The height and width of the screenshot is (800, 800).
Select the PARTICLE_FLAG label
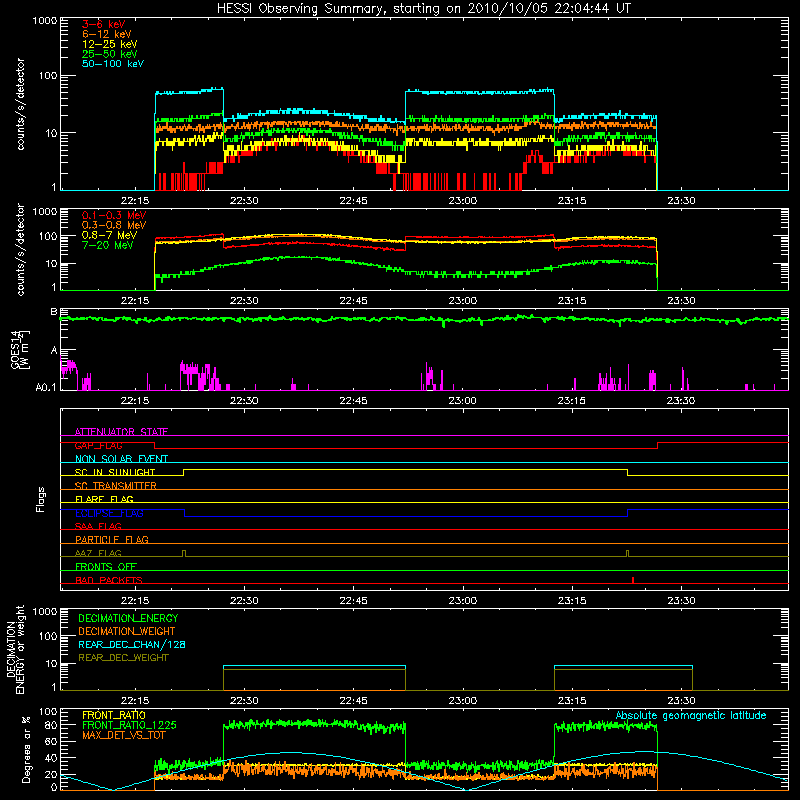(x=112, y=539)
